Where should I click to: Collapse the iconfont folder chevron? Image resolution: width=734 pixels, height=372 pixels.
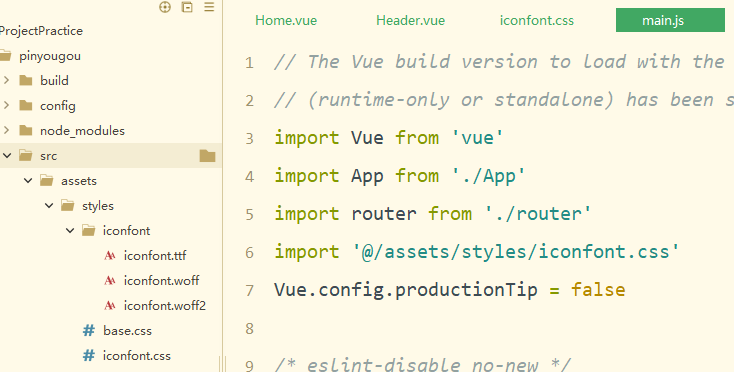(70, 230)
